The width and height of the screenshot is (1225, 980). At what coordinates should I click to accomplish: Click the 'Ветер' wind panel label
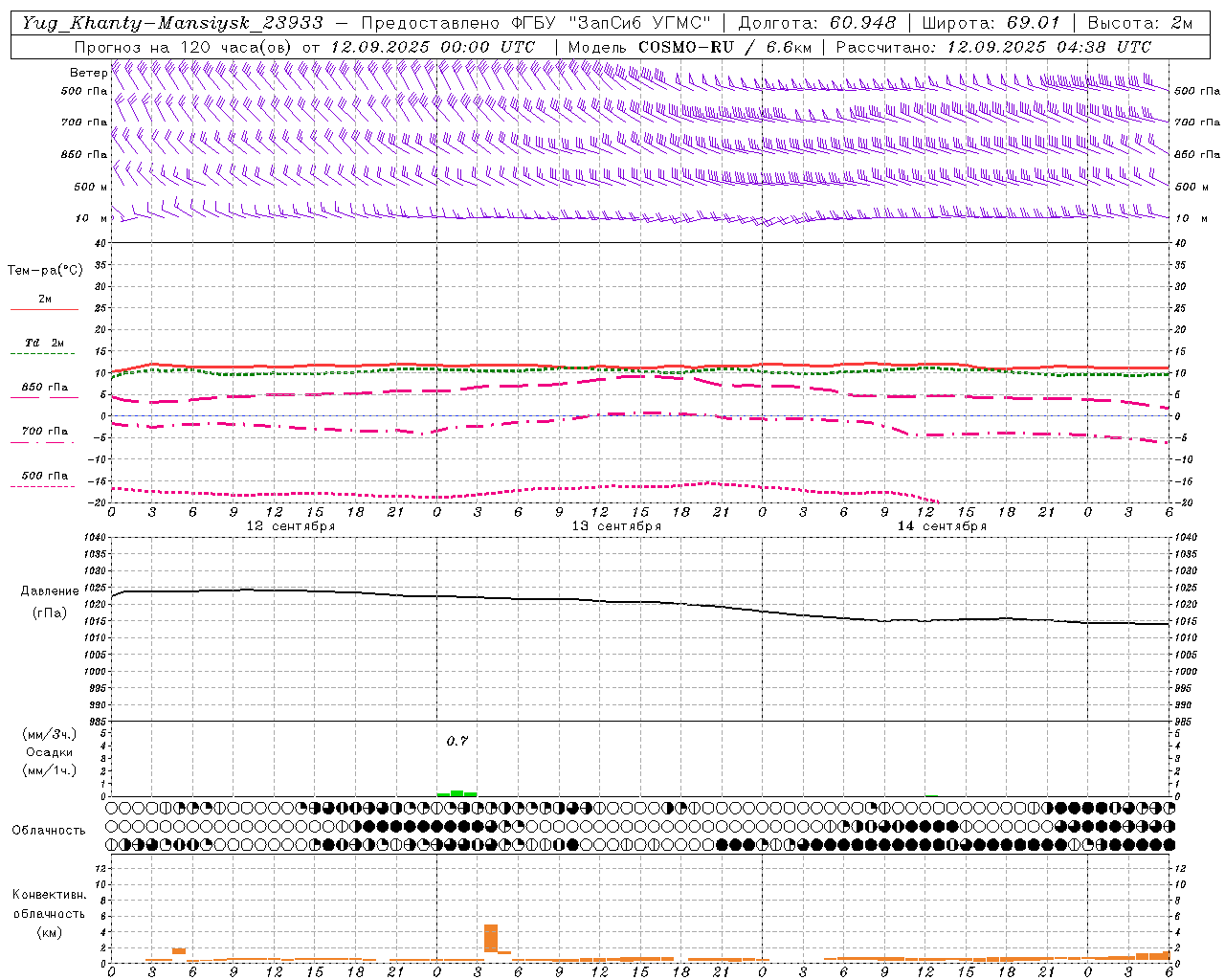pyautogui.click(x=88, y=73)
